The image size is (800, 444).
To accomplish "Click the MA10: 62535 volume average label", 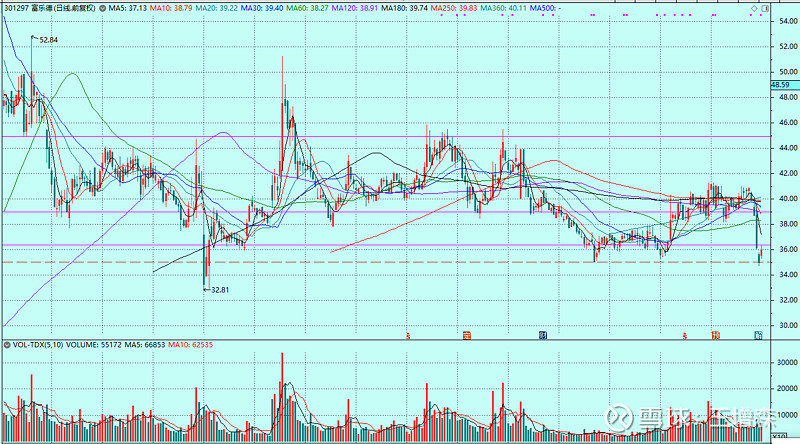I will [191, 345].
